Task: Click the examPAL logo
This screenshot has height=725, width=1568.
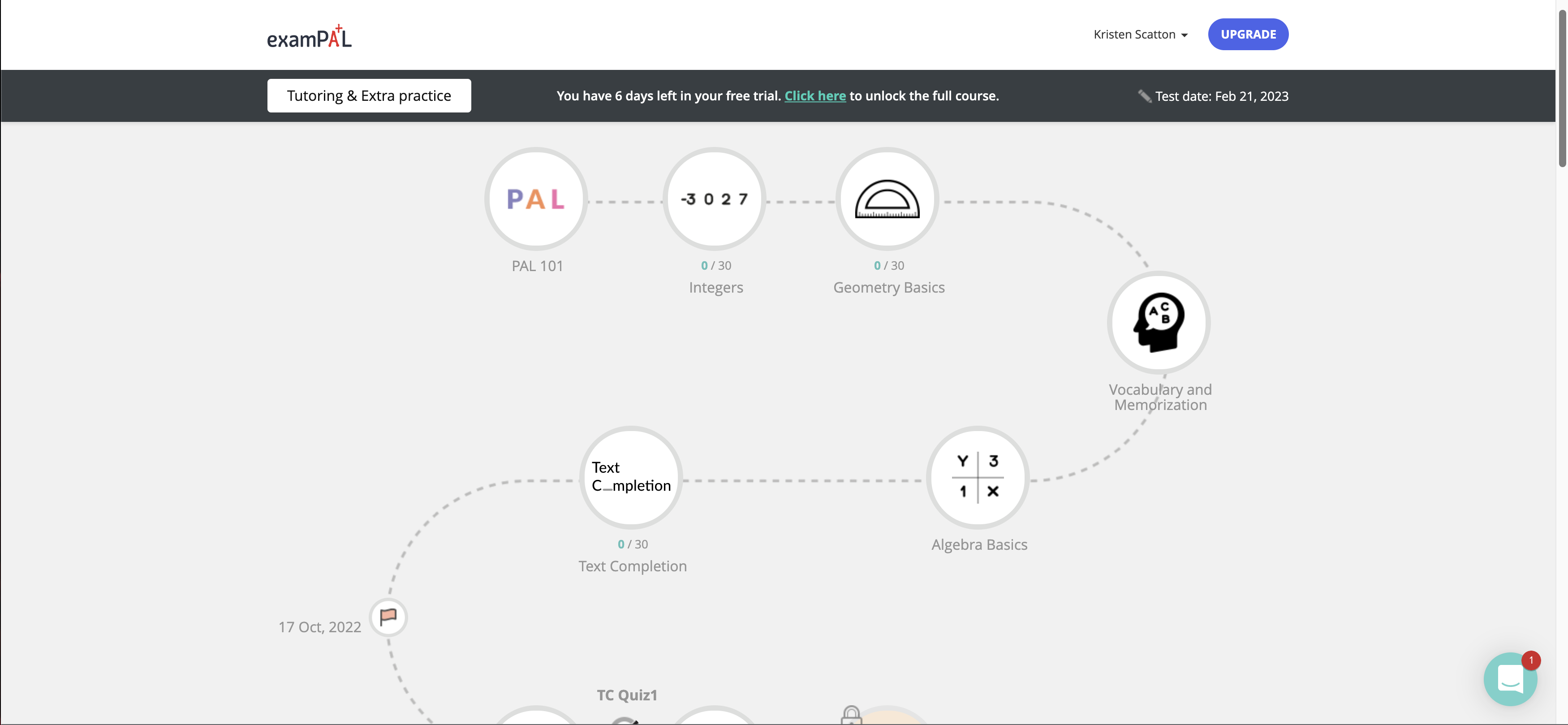Action: point(309,38)
